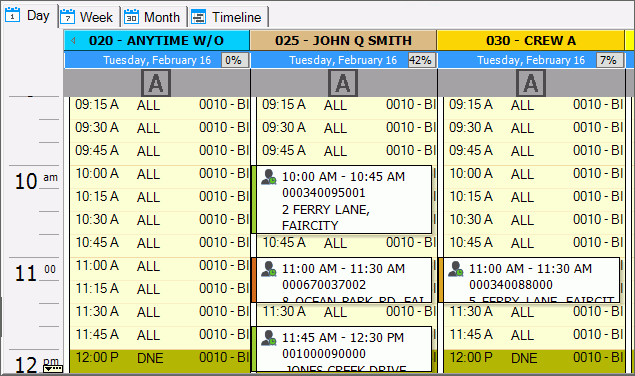Click the Week tab calendar icon

(x=67, y=17)
